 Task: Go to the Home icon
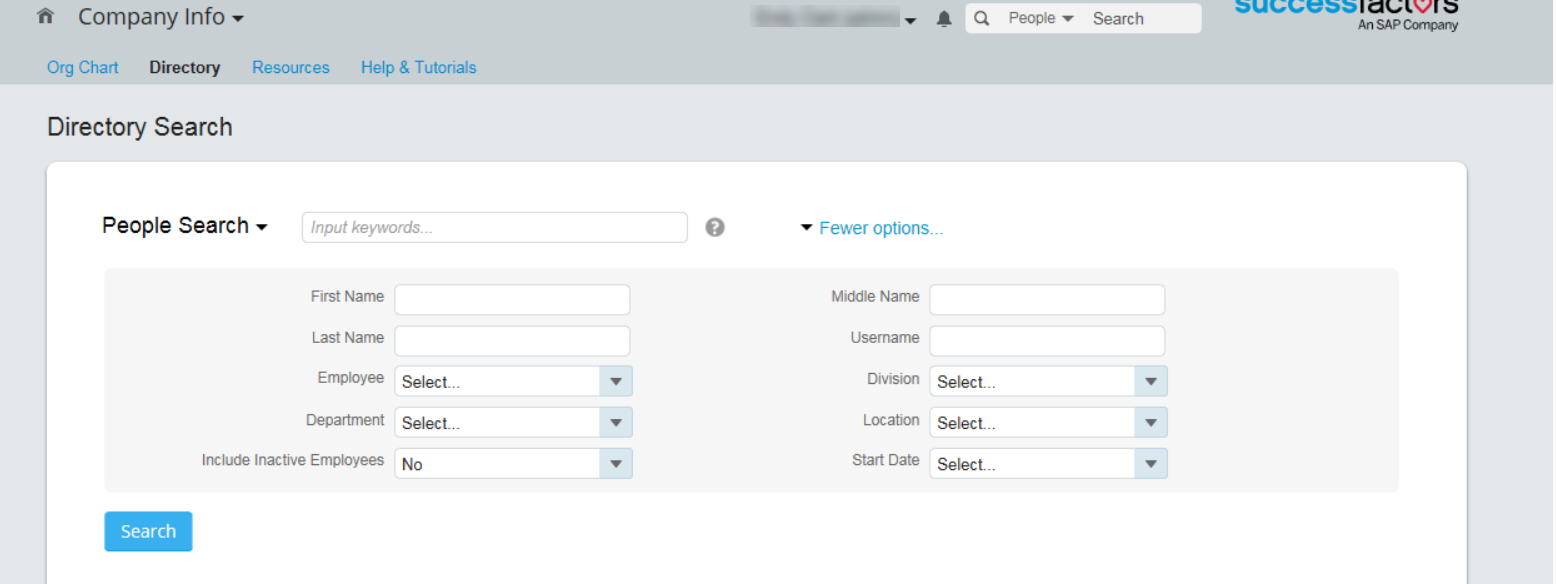pyautogui.click(x=45, y=17)
